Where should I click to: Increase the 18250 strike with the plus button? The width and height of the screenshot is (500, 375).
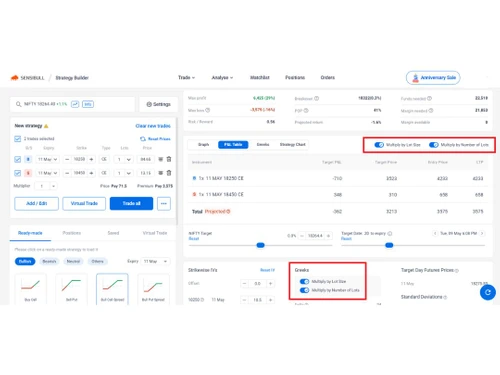[x=91, y=159]
